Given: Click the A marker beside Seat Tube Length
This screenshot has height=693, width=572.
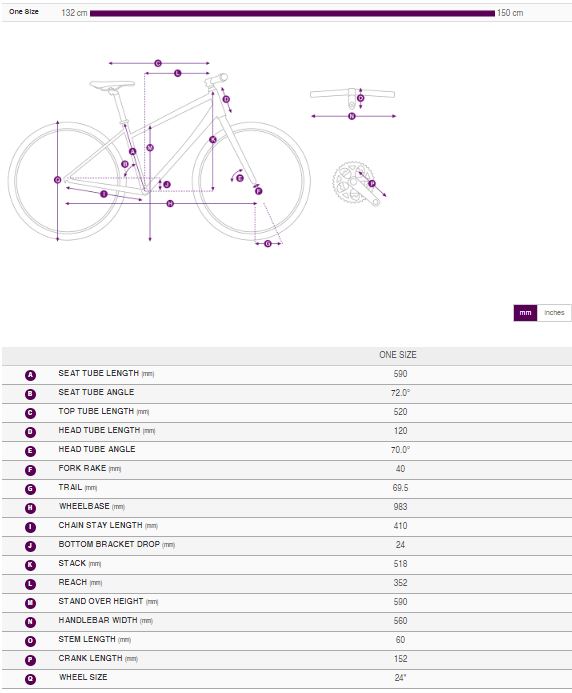Looking at the screenshot, I should pos(30,375).
